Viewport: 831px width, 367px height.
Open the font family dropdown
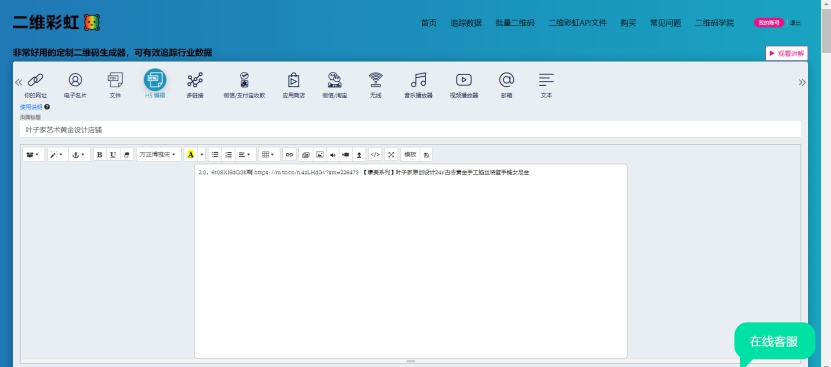click(158, 154)
